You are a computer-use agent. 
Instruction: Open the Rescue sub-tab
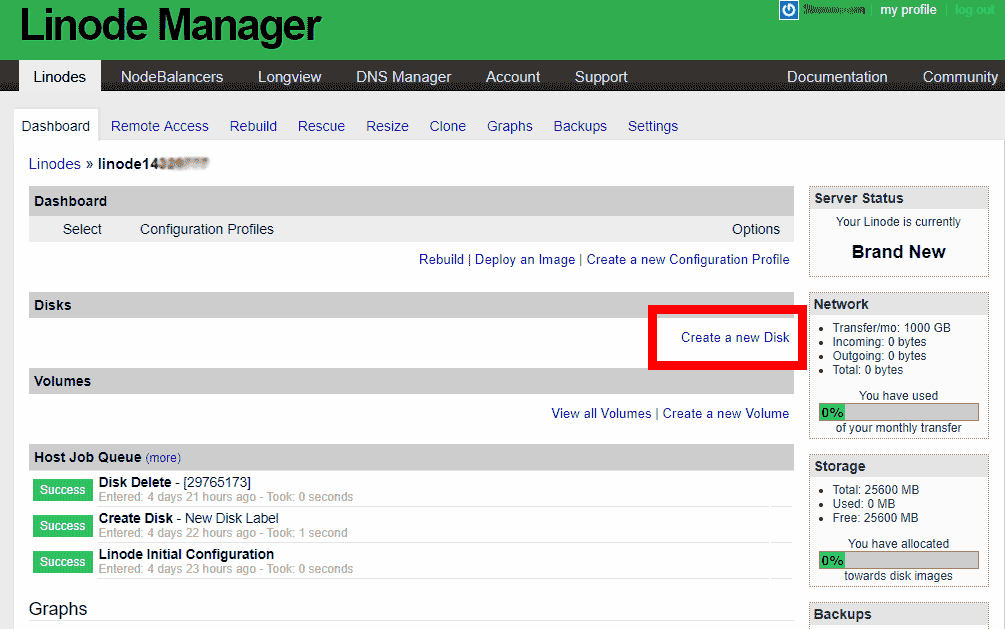click(x=321, y=126)
